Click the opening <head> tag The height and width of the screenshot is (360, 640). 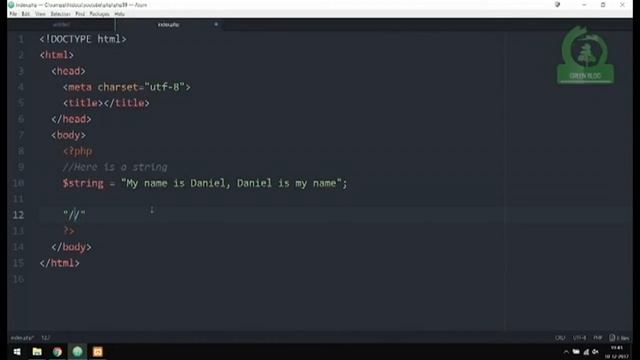69,71
